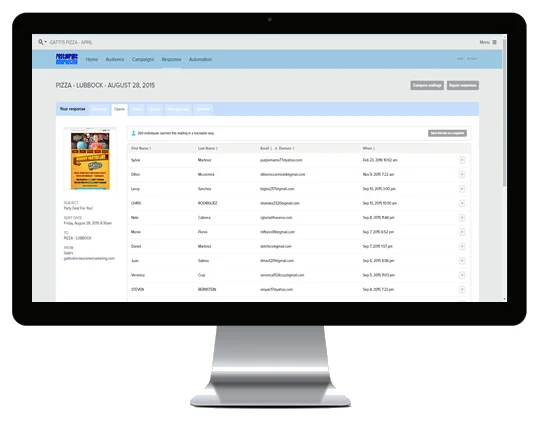Open the Home nav item
This screenshot has height=422, width=549.
92,59
